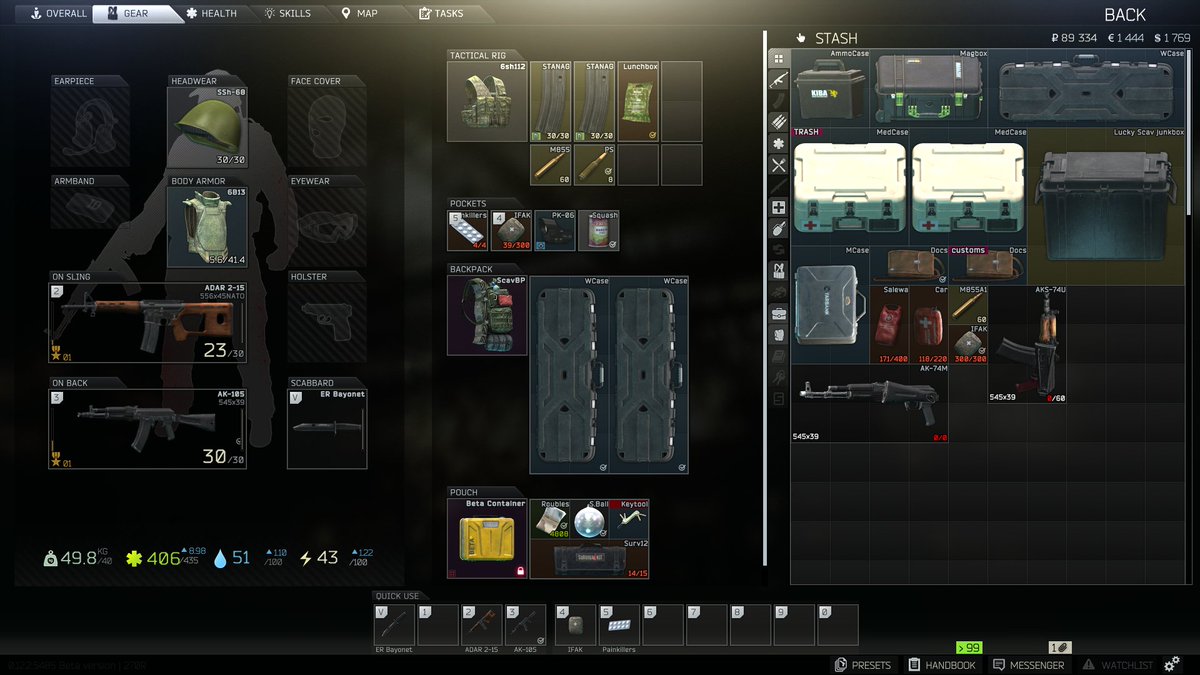Click empty quick use slot 6
The height and width of the screenshot is (675, 1200).
[x=663, y=624]
